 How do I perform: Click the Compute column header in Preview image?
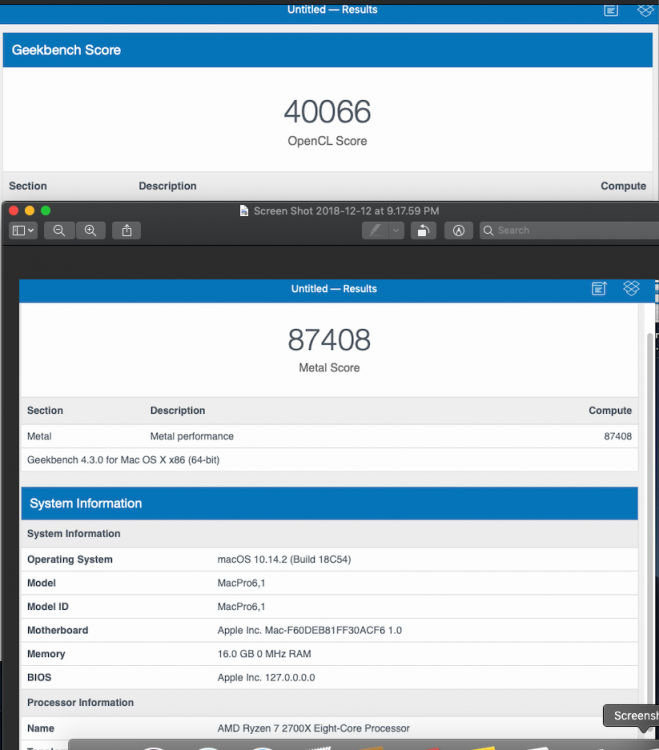610,410
